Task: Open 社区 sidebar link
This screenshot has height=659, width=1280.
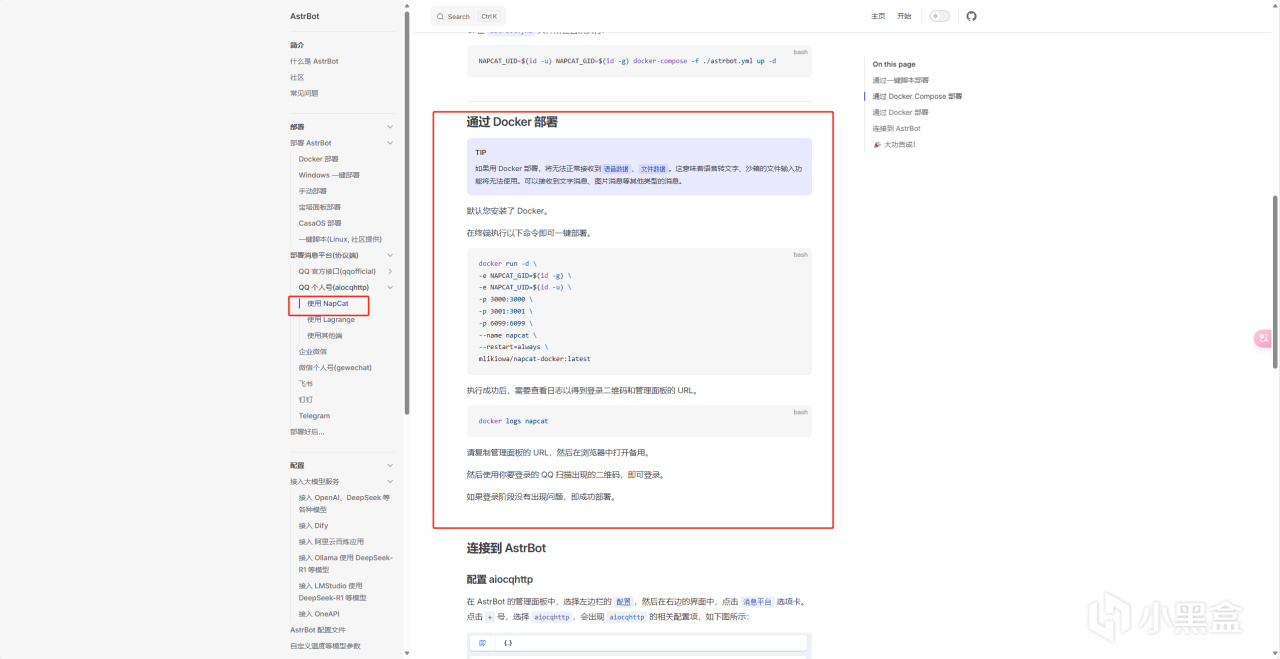Action: pyautogui.click(x=297, y=77)
